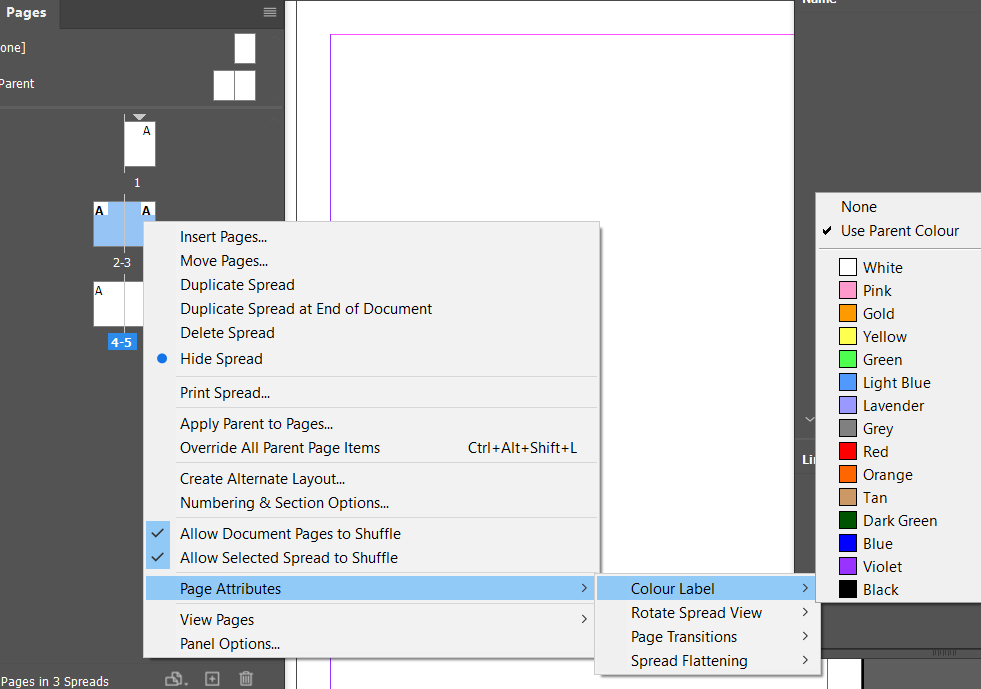Viewport: 981px width, 689px height.
Task: Uncheck Allow Document Pages to Shuffle
Action: pos(289,534)
